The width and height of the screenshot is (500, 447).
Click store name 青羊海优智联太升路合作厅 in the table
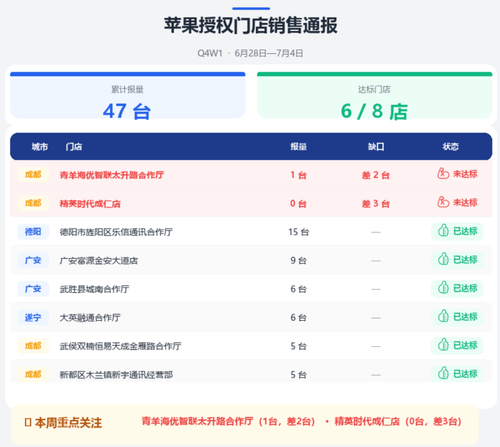(112, 175)
